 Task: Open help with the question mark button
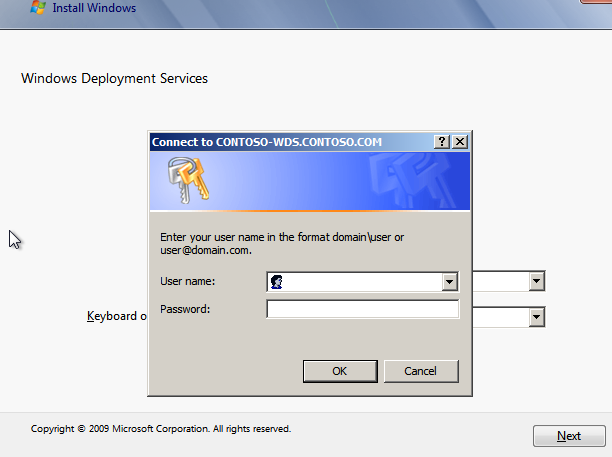click(x=443, y=143)
